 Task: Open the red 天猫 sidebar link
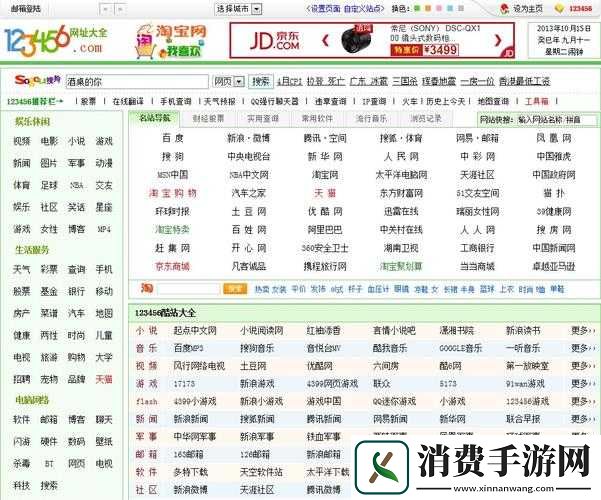tap(104, 379)
